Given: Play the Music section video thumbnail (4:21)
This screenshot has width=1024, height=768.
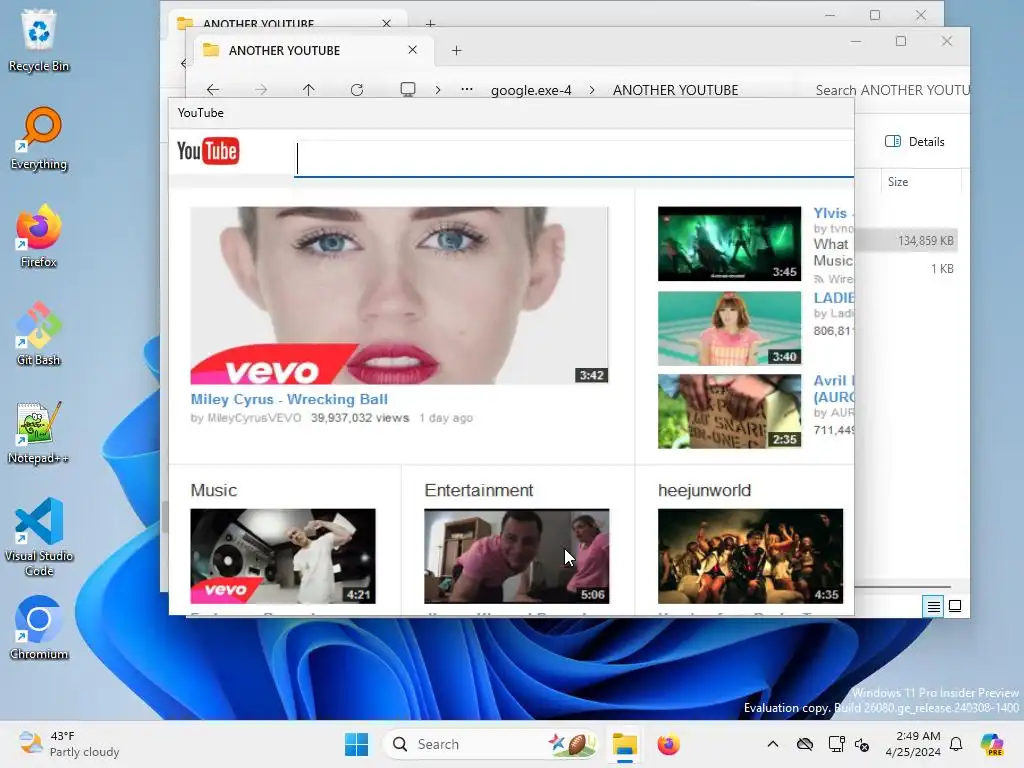Looking at the screenshot, I should coord(283,556).
